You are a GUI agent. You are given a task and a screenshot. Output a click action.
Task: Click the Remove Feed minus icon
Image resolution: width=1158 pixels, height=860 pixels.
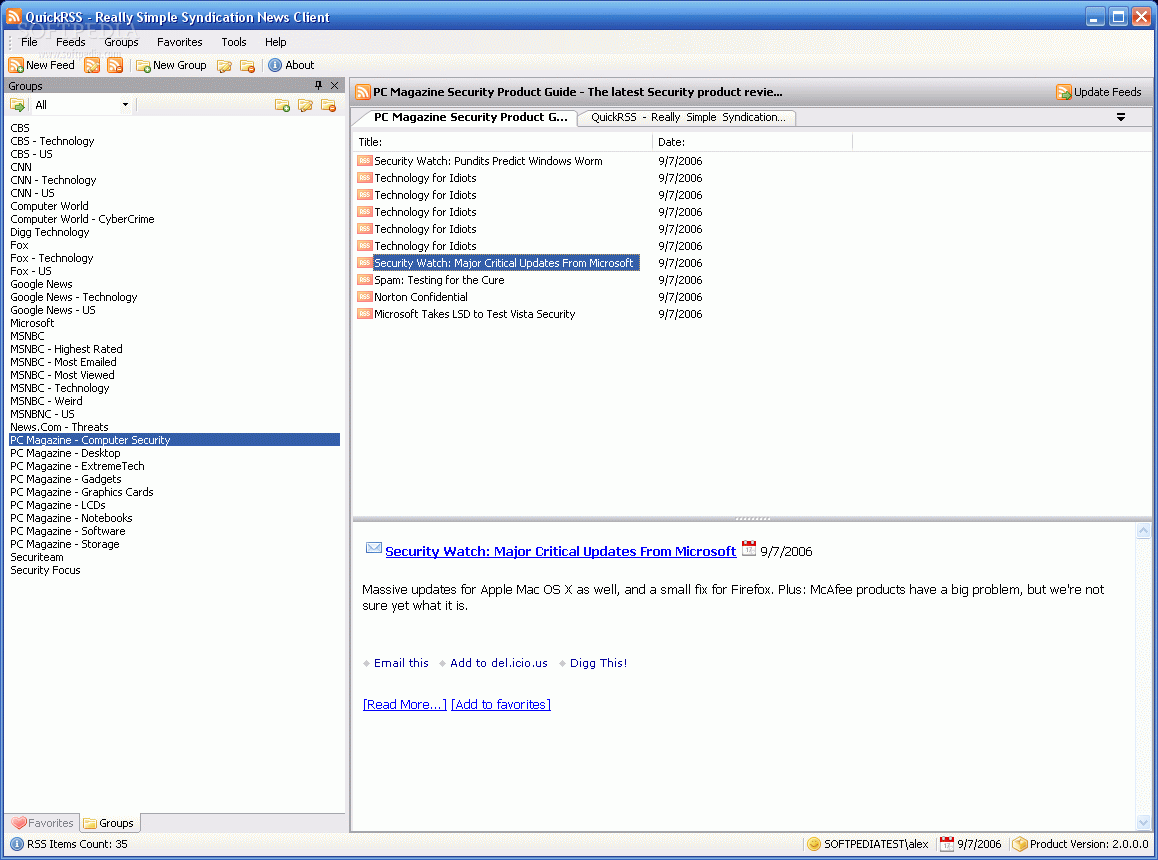[115, 65]
